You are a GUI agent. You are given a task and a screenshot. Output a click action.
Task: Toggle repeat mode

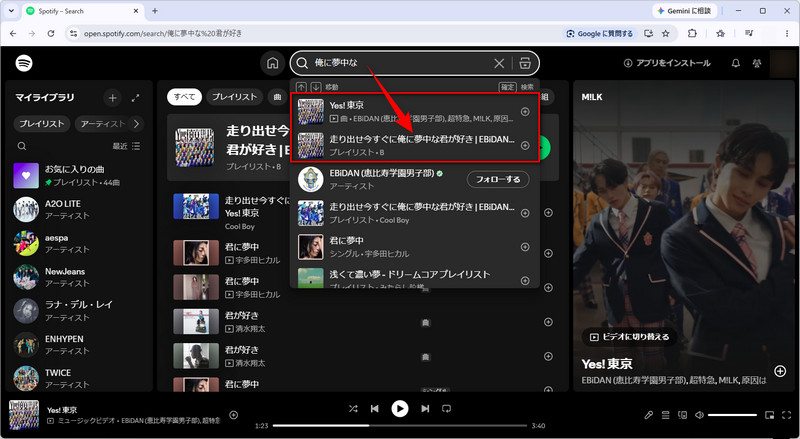tap(446, 408)
